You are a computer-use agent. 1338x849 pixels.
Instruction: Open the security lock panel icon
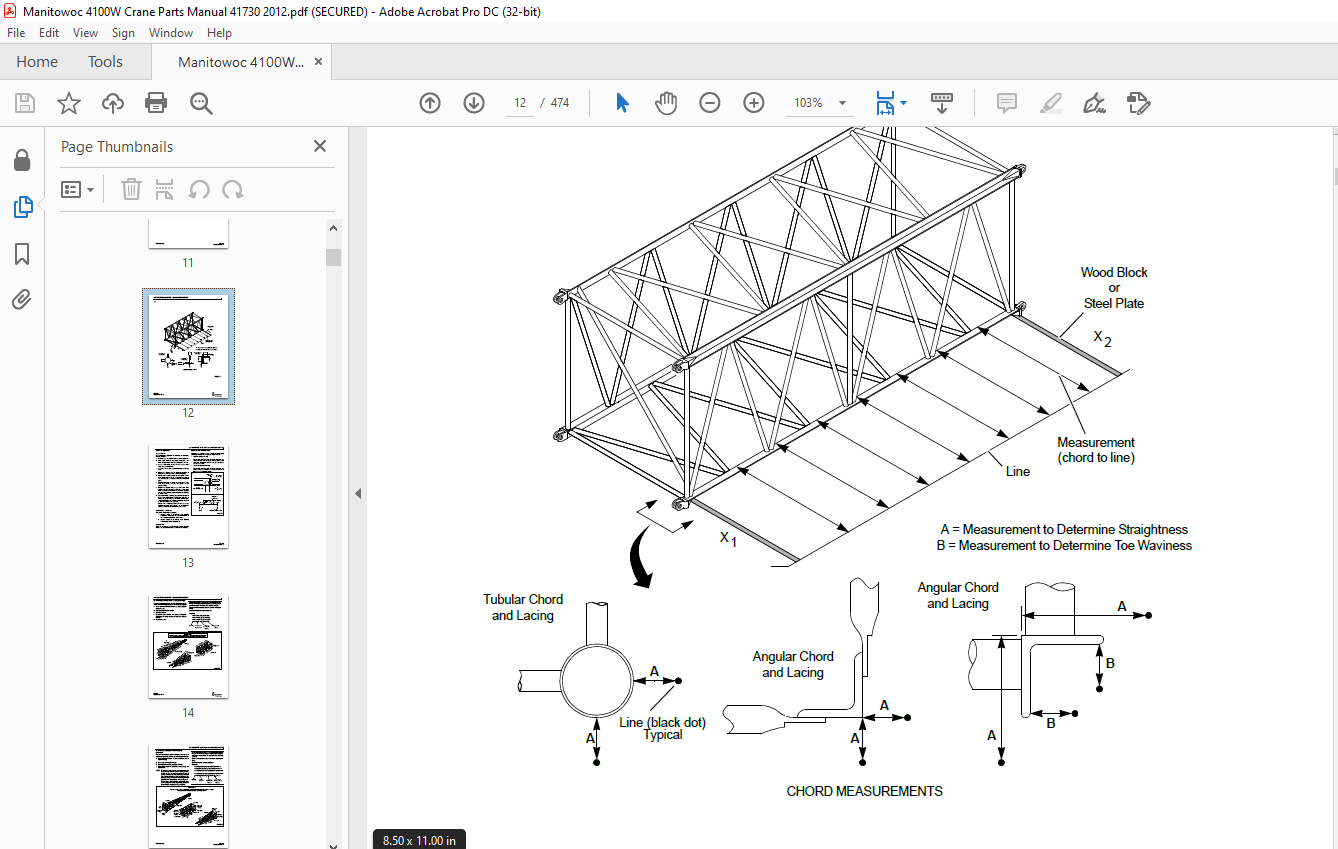(22, 160)
